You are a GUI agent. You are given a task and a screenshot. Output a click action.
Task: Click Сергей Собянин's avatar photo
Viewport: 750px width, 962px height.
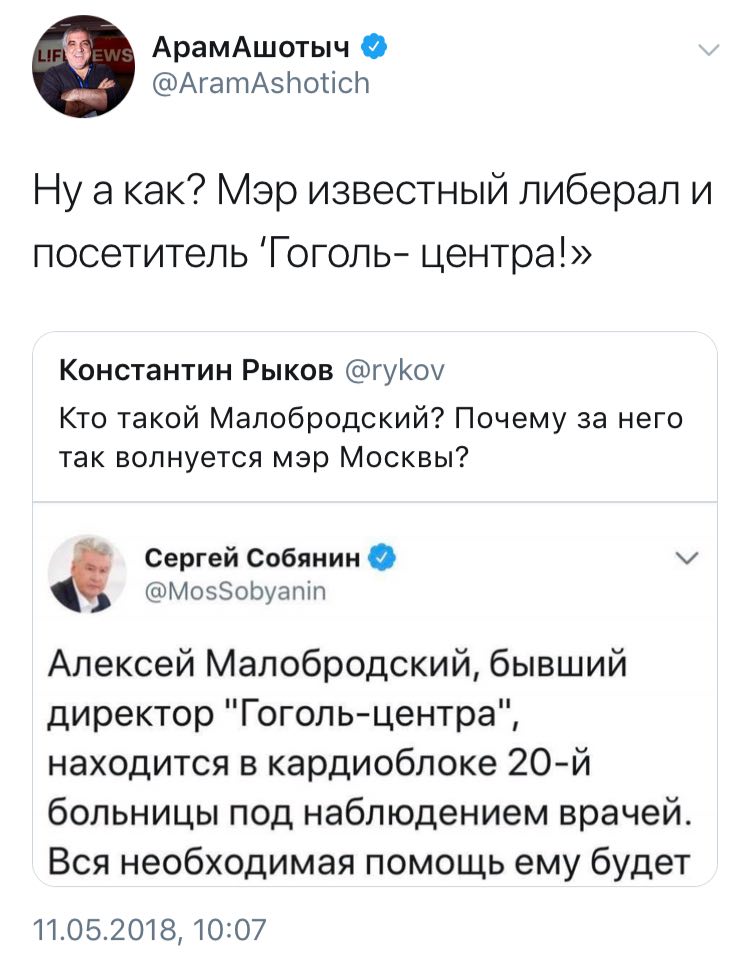pos(87,573)
